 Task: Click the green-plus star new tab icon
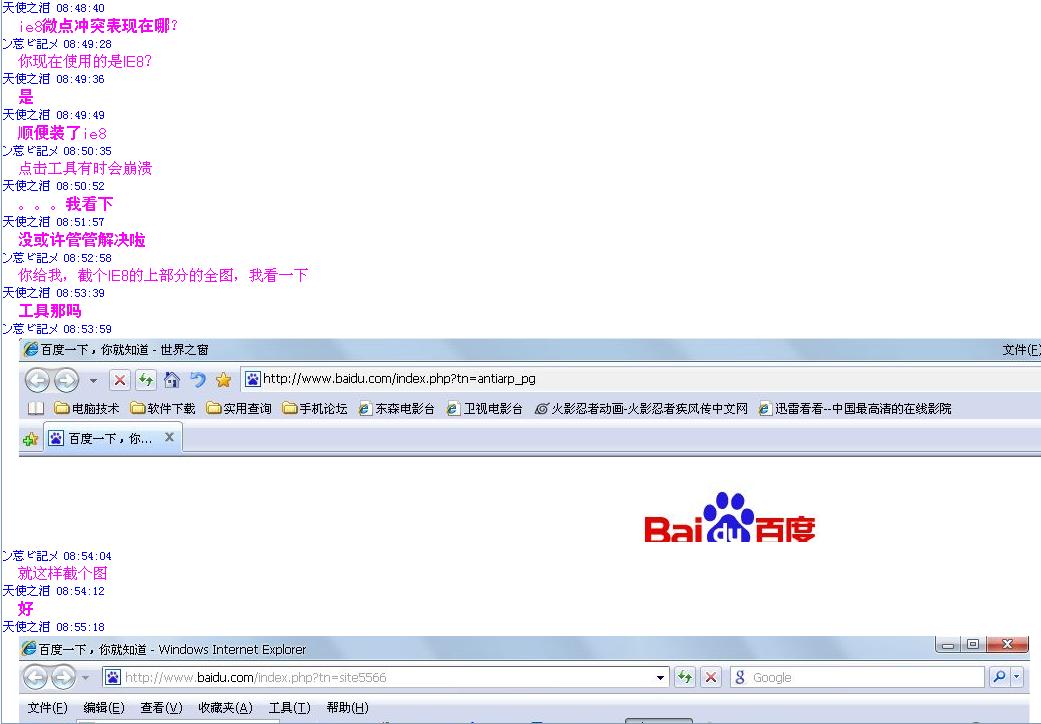click(31, 439)
